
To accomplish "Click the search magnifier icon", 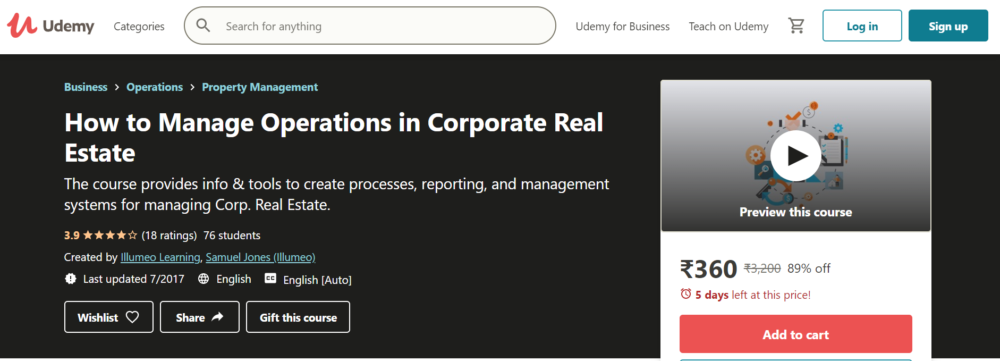I will [x=203, y=26].
